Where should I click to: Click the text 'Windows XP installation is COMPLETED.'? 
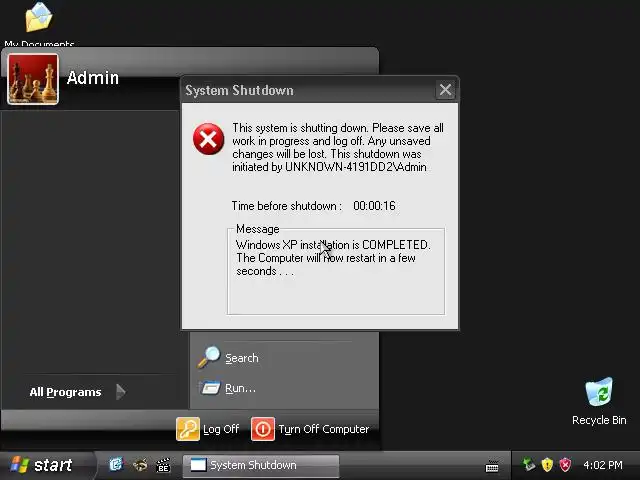pos(333,244)
